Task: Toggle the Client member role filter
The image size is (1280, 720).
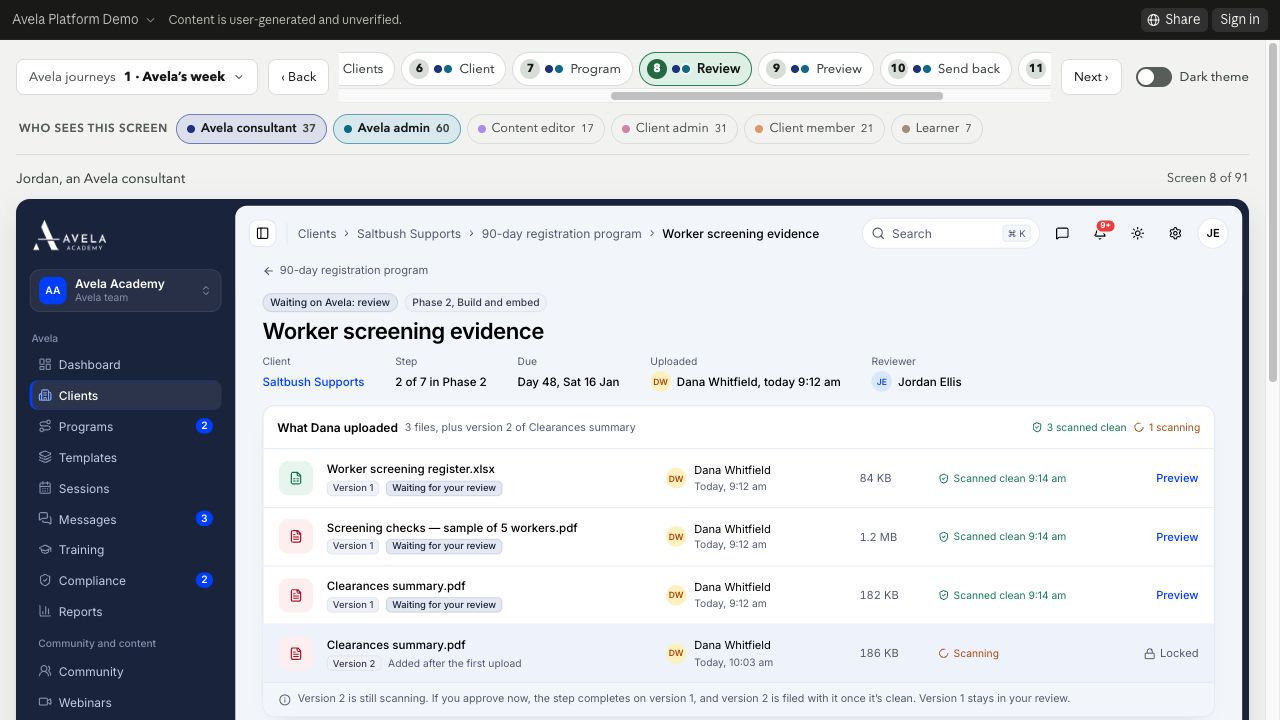Action: pos(814,128)
